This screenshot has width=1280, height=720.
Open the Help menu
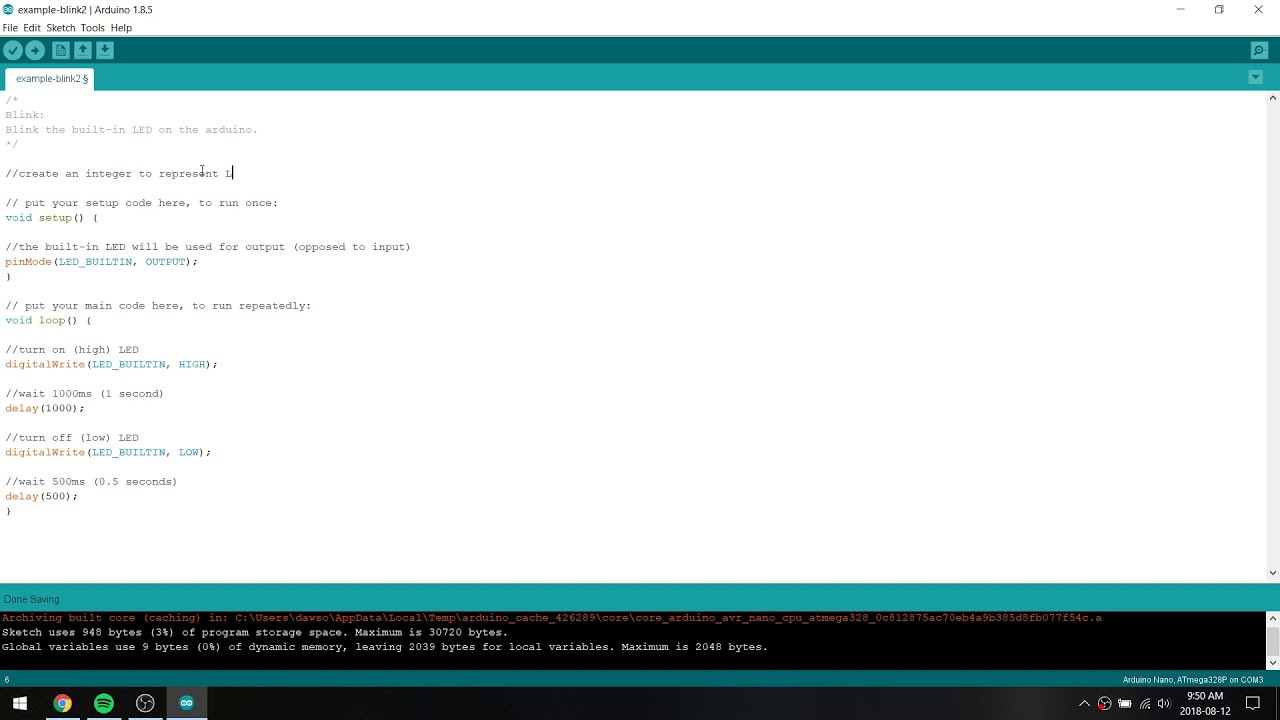click(x=121, y=28)
